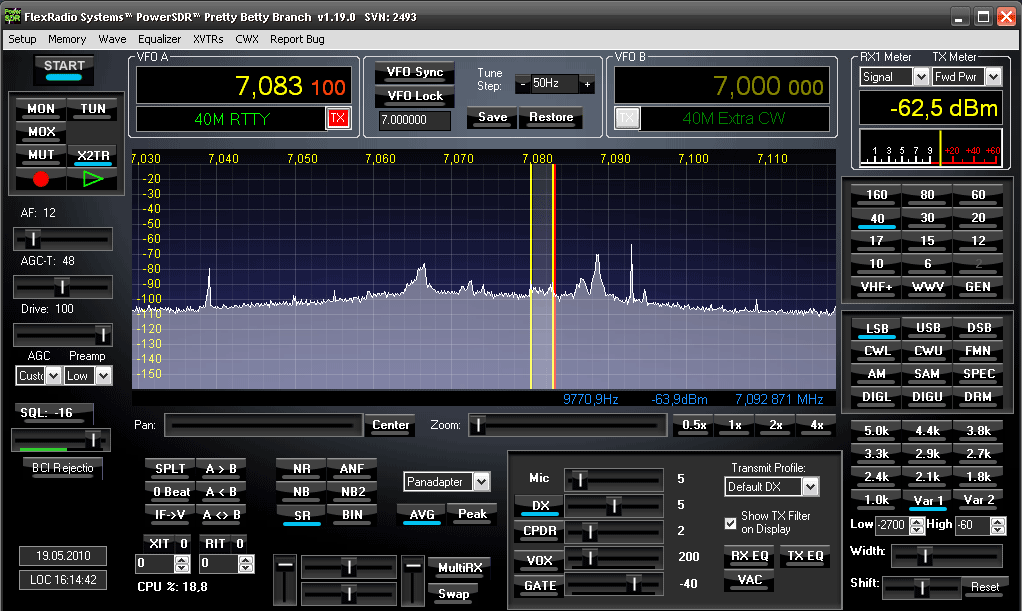Increment the XIT spinner up arrow
The height and width of the screenshot is (611, 1022).
pyautogui.click(x=182, y=559)
